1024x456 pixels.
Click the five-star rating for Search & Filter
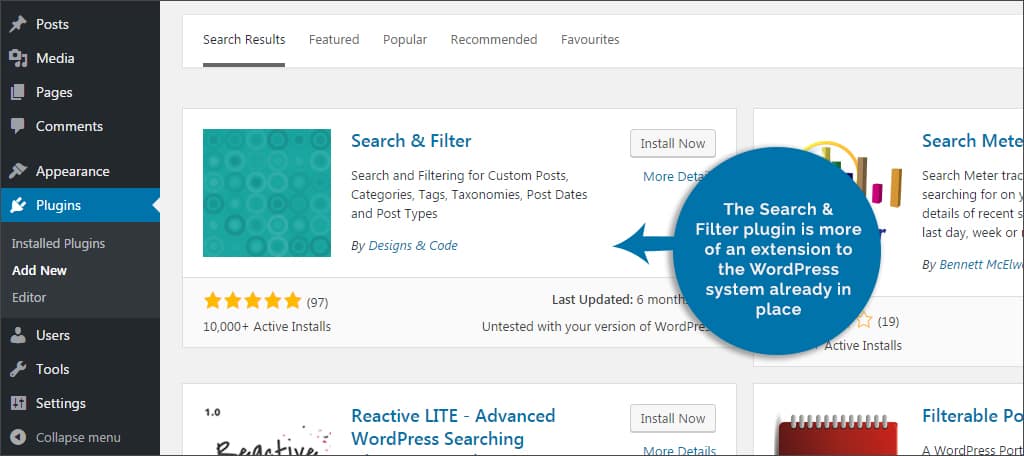click(252, 301)
